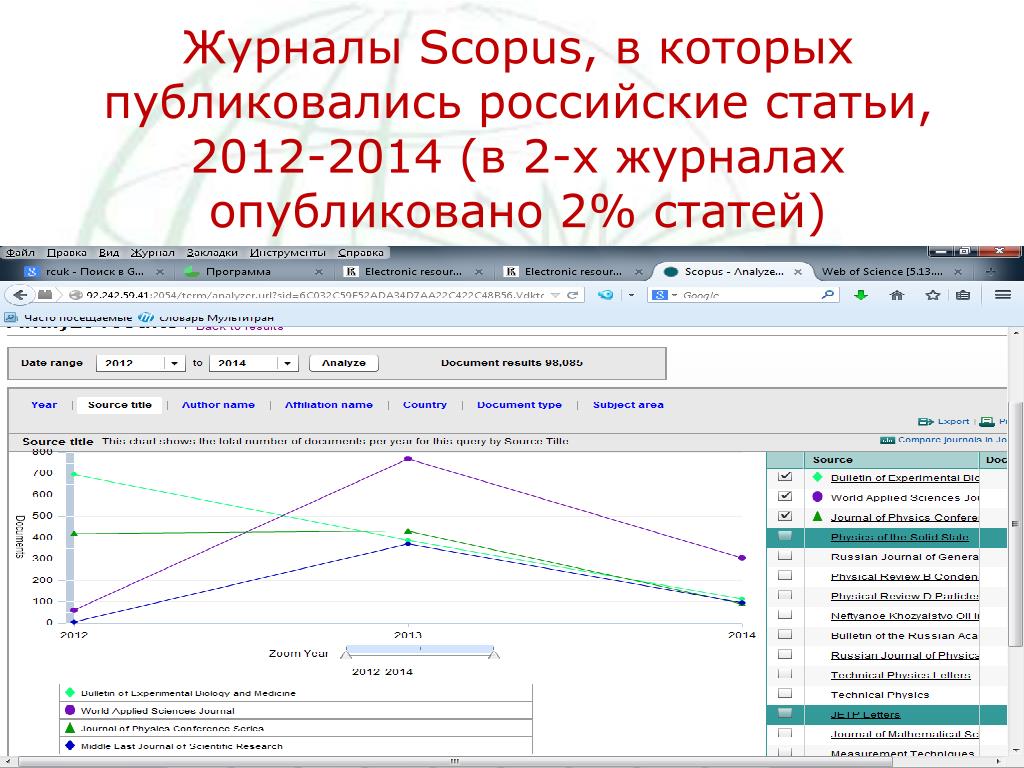Click the search magnifier in the Google box
The image size is (1024, 768).
(x=827, y=295)
